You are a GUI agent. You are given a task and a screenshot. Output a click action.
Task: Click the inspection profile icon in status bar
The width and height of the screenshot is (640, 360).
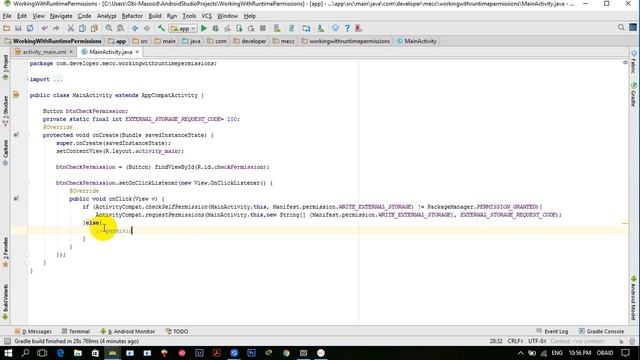click(x=632, y=341)
